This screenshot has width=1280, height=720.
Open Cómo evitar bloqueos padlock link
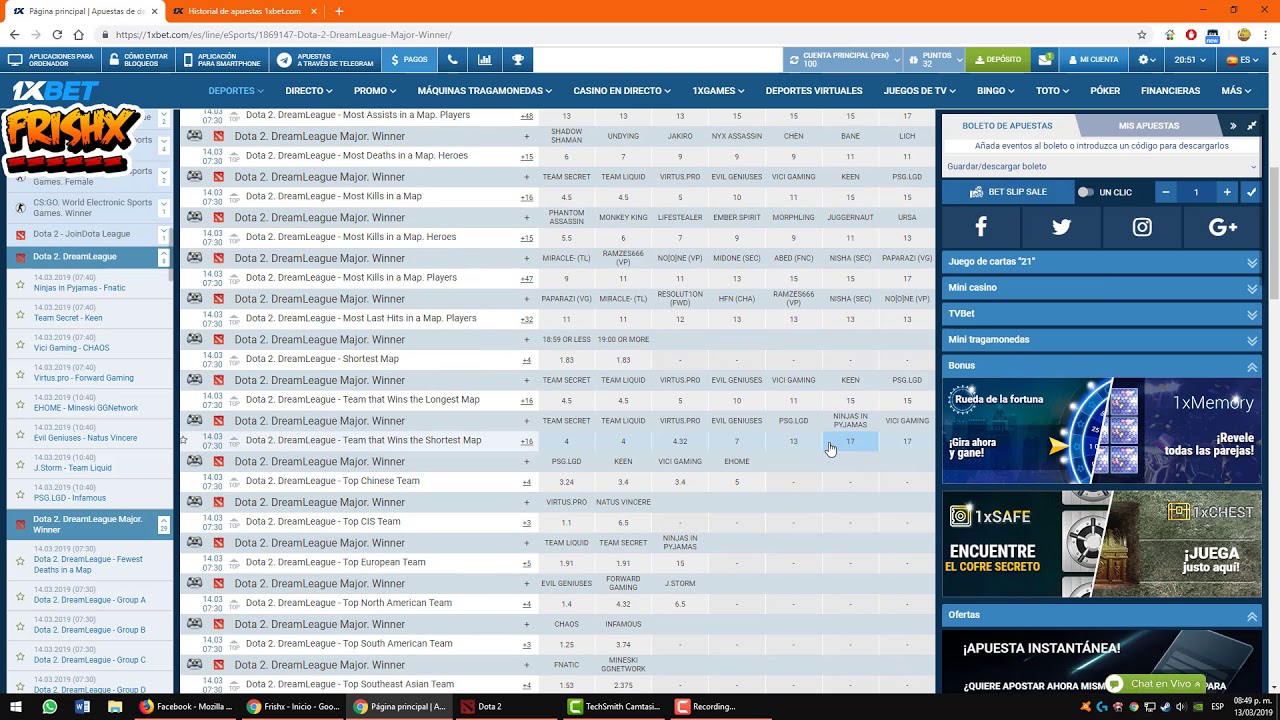[x=138, y=60]
